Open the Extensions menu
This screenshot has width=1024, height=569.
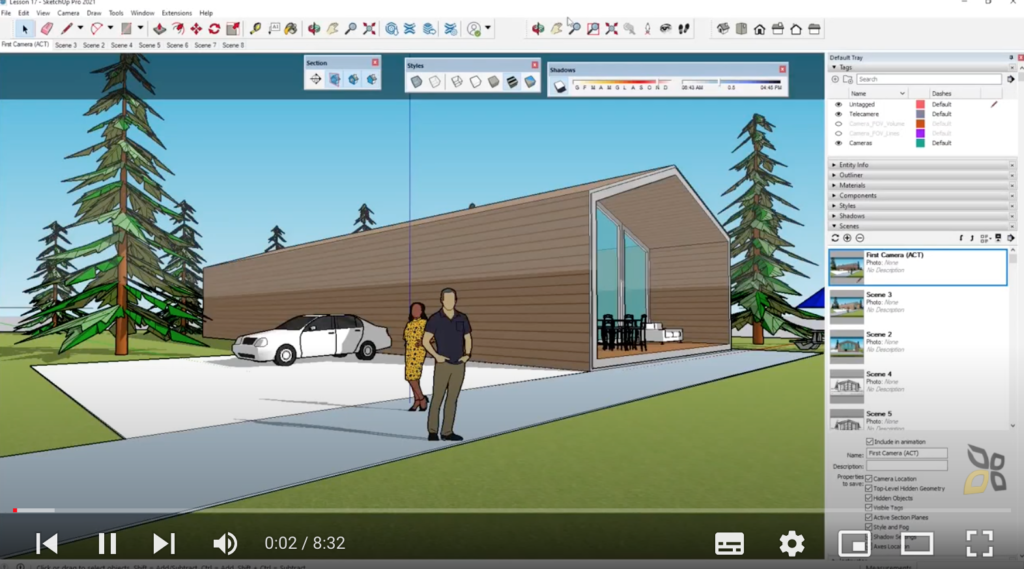(x=177, y=13)
